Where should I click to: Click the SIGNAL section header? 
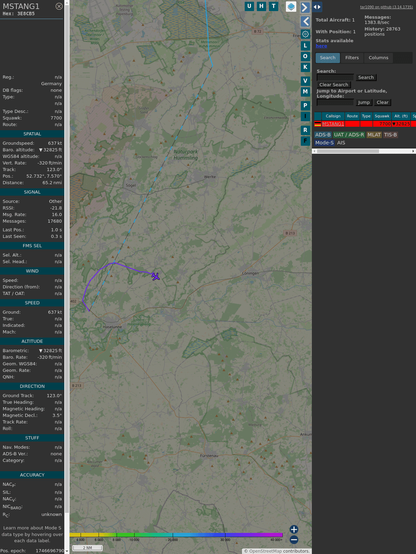32,192
